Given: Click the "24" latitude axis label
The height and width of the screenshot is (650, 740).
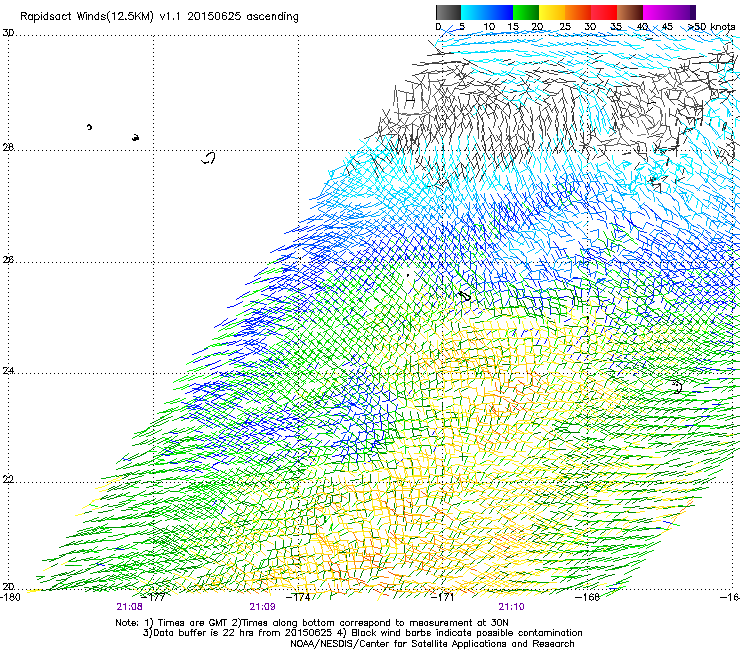Looking at the screenshot, I should [x=8, y=371].
